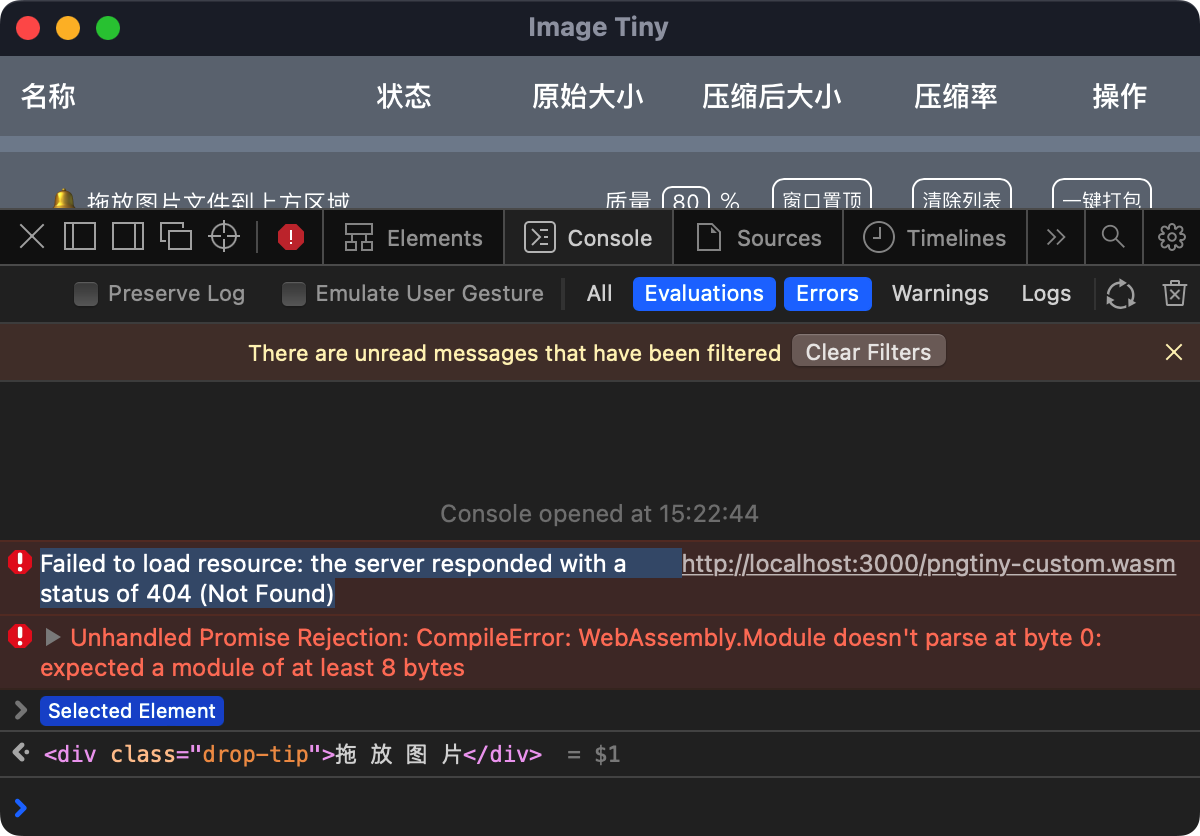Switch to the Elements tab
The image size is (1200, 836).
tap(413, 238)
